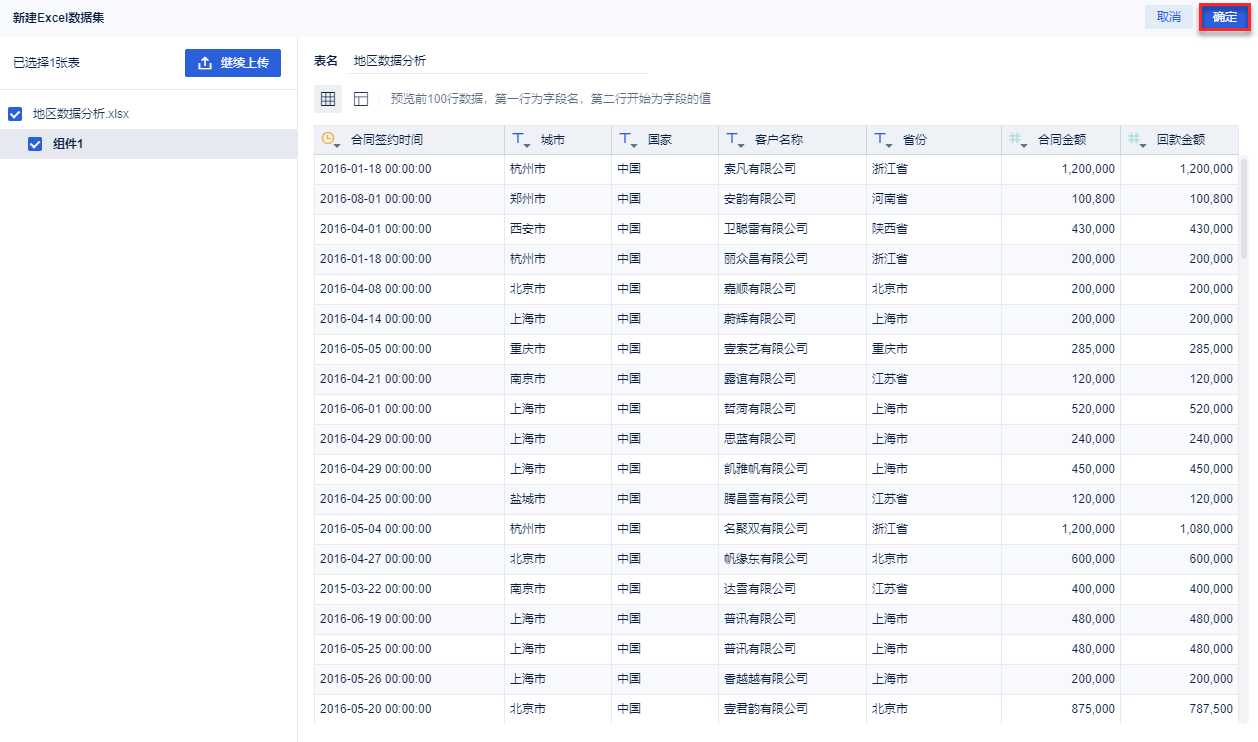Click the 285,000 contract amount cell
This screenshot has height=742, width=1258.
pyautogui.click(x=1061, y=349)
